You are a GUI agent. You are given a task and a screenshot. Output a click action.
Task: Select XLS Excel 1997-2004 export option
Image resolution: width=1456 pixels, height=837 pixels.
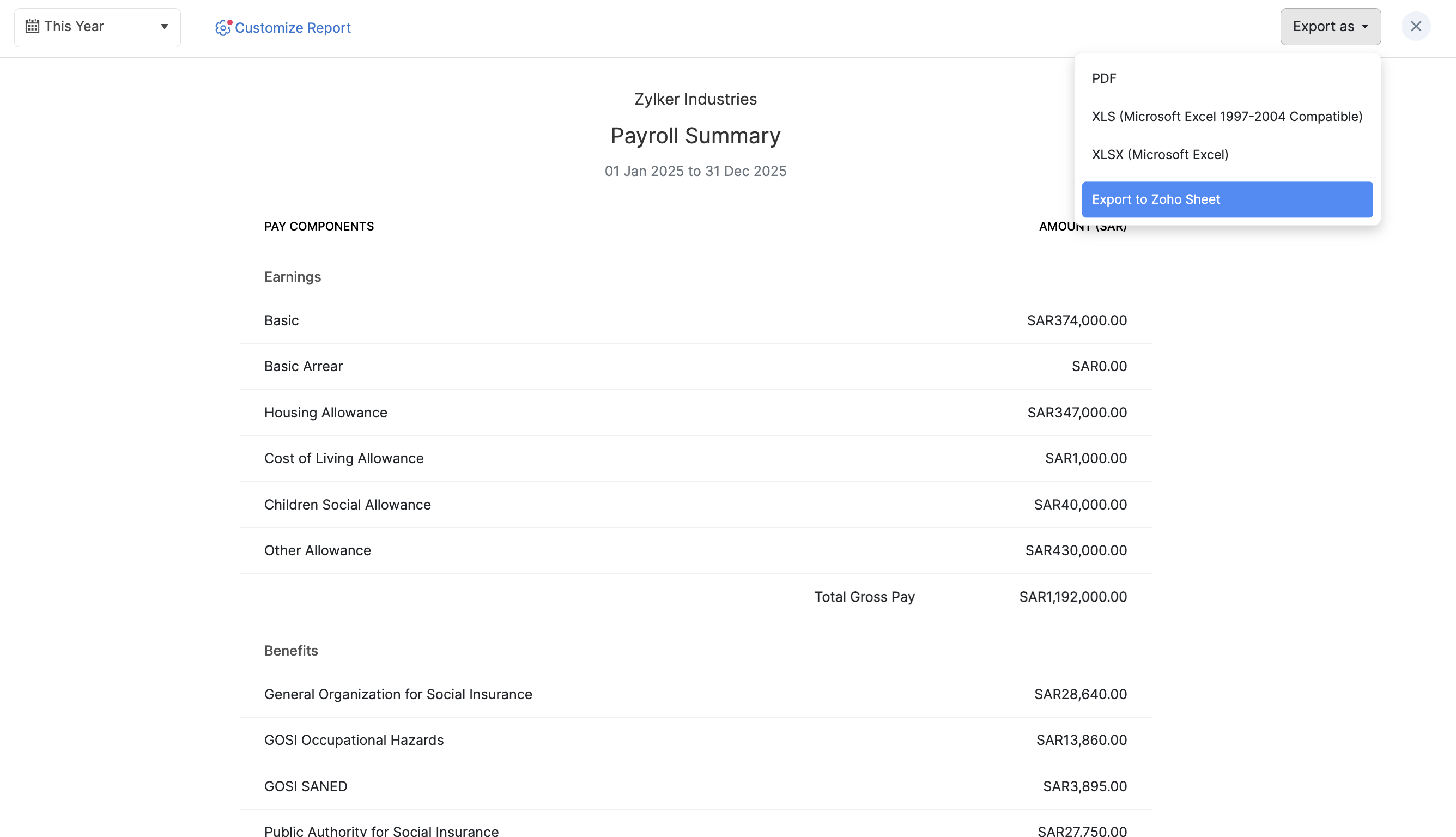point(1227,116)
